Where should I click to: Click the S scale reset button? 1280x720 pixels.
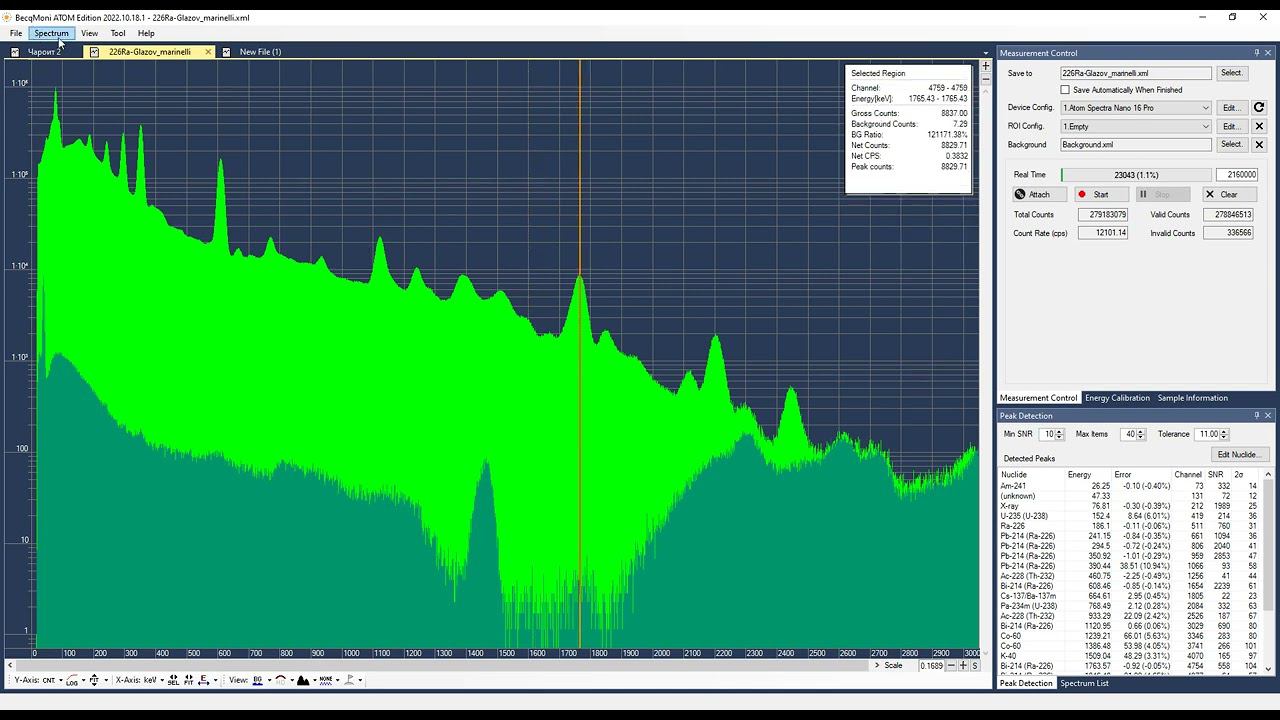[975, 665]
